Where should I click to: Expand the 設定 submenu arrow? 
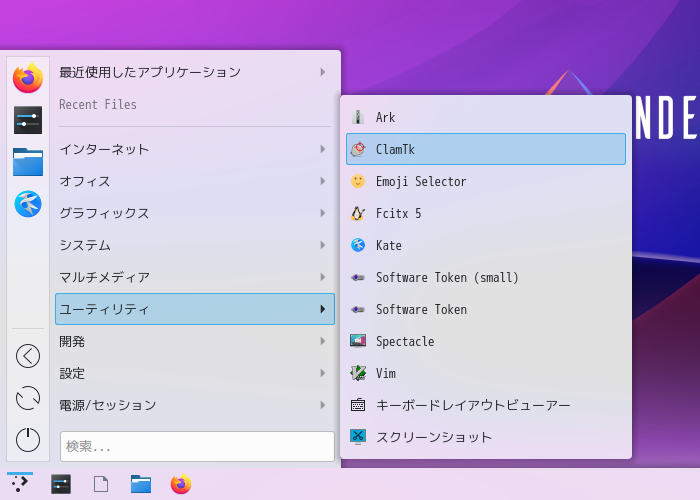click(x=322, y=373)
